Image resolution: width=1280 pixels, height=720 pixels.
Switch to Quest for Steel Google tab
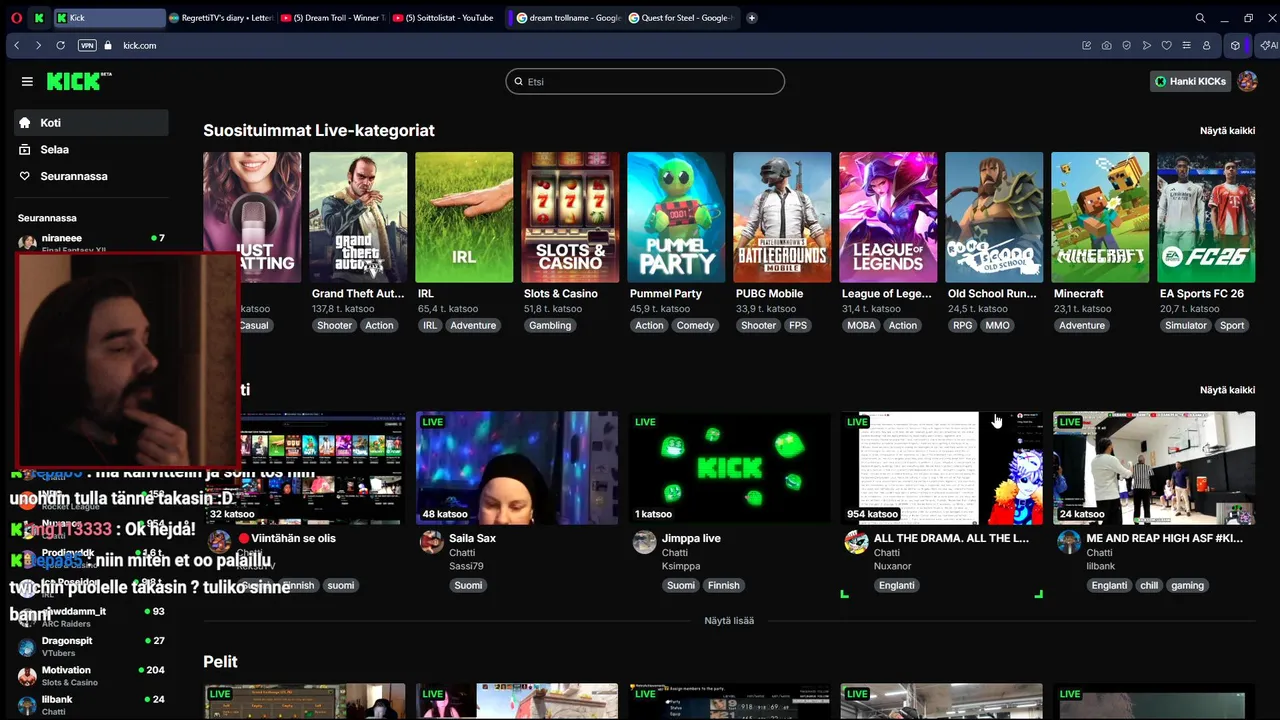coord(681,17)
